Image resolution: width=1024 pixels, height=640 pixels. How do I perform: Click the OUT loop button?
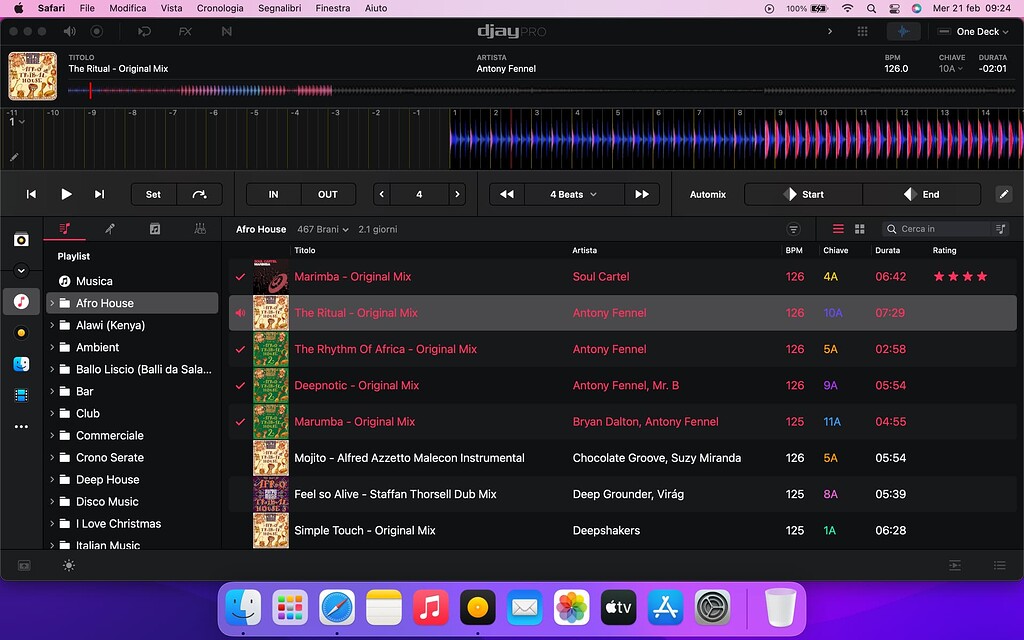coord(328,194)
